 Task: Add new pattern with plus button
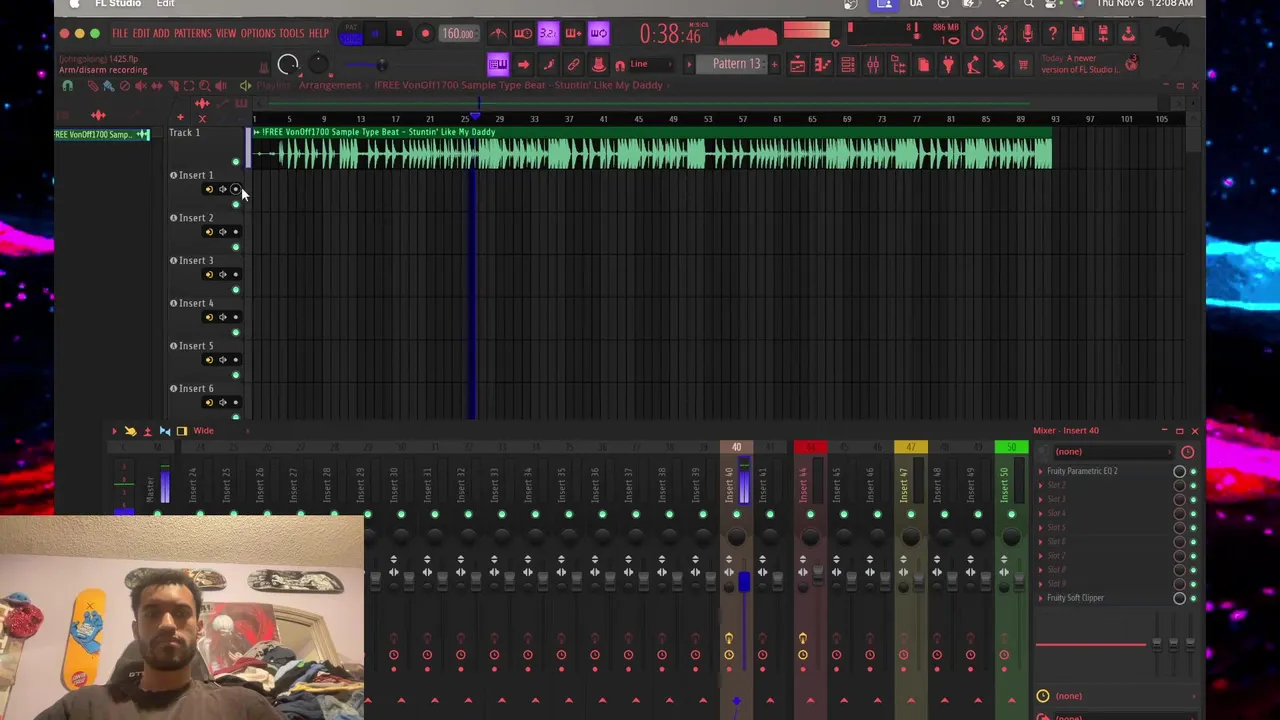click(774, 65)
